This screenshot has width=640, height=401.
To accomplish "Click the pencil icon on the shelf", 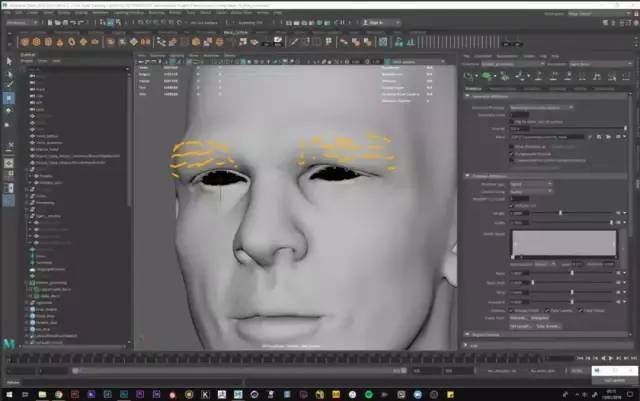I will [293, 42].
